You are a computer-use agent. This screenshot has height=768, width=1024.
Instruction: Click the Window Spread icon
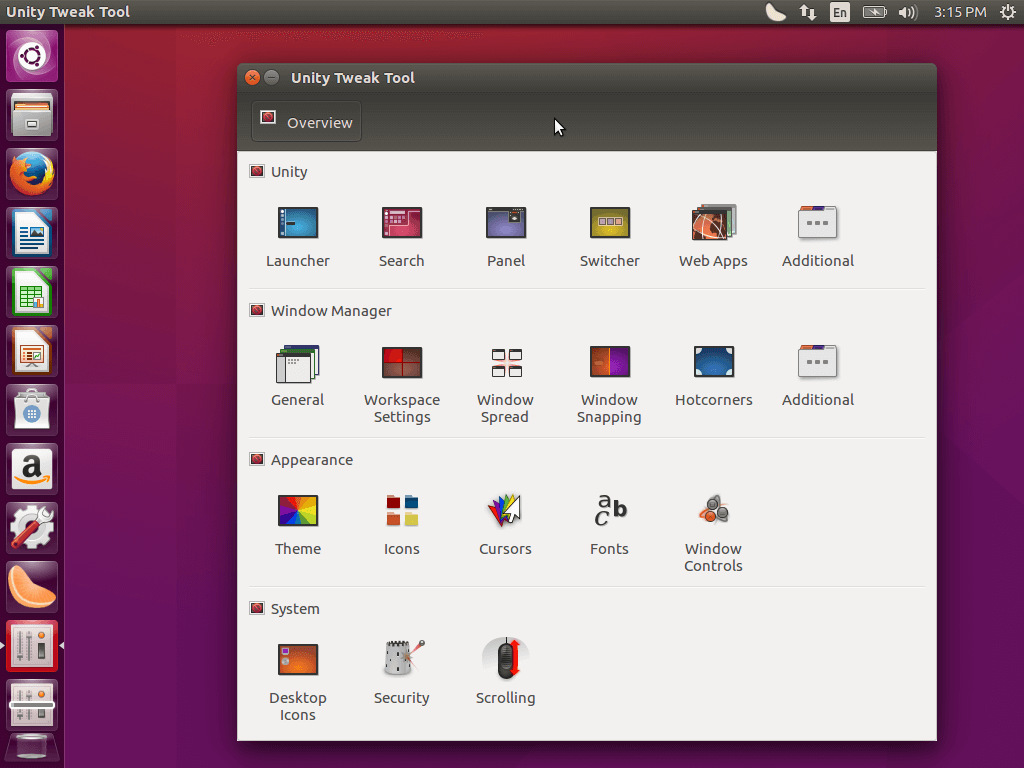tap(505, 362)
